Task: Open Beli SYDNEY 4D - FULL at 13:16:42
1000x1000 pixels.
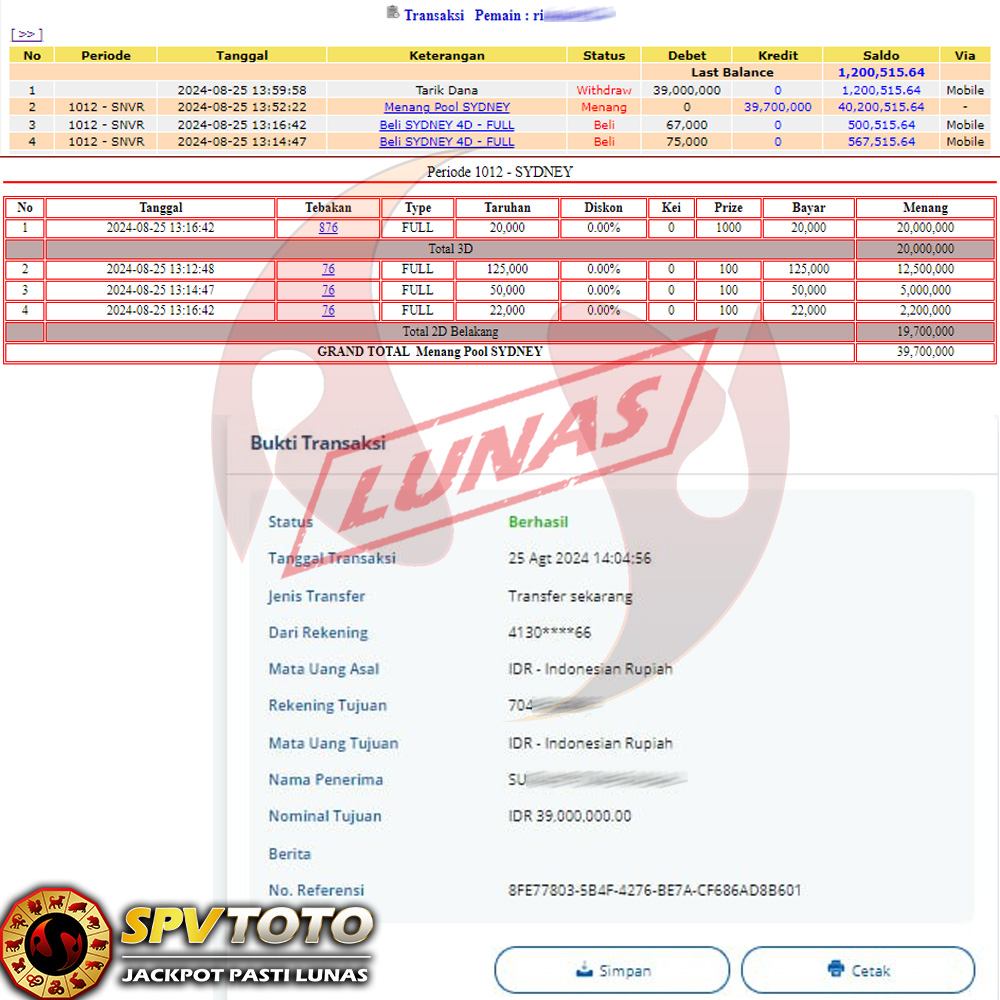Action: (x=447, y=125)
